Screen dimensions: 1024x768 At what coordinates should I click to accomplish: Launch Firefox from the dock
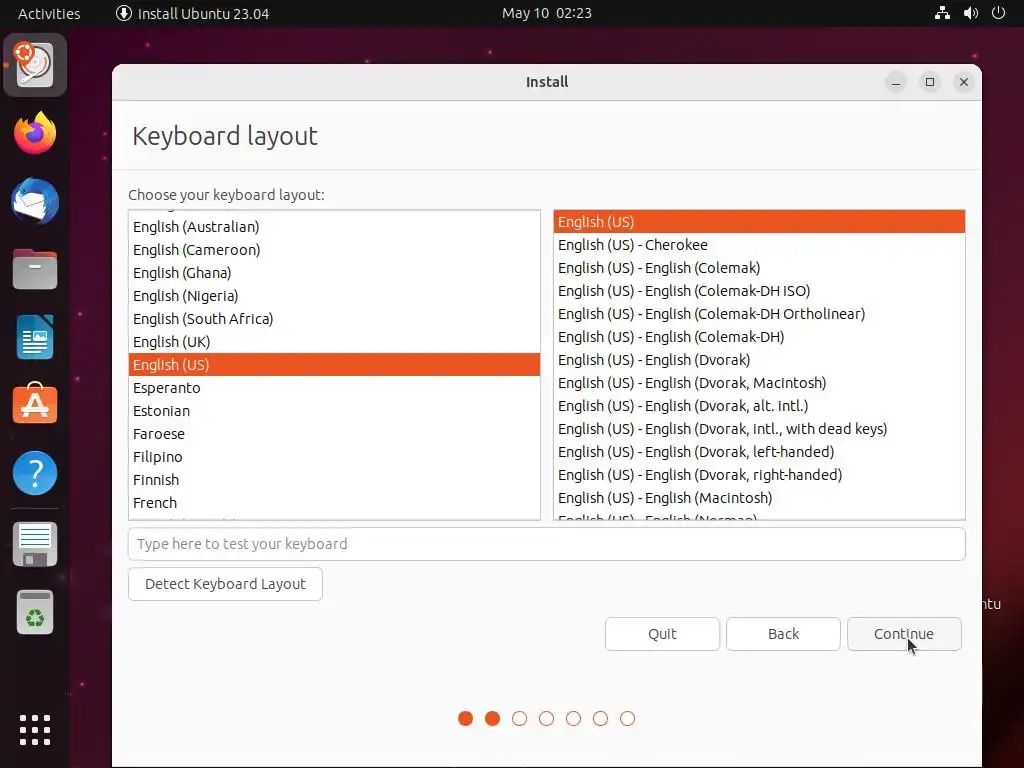click(35, 133)
